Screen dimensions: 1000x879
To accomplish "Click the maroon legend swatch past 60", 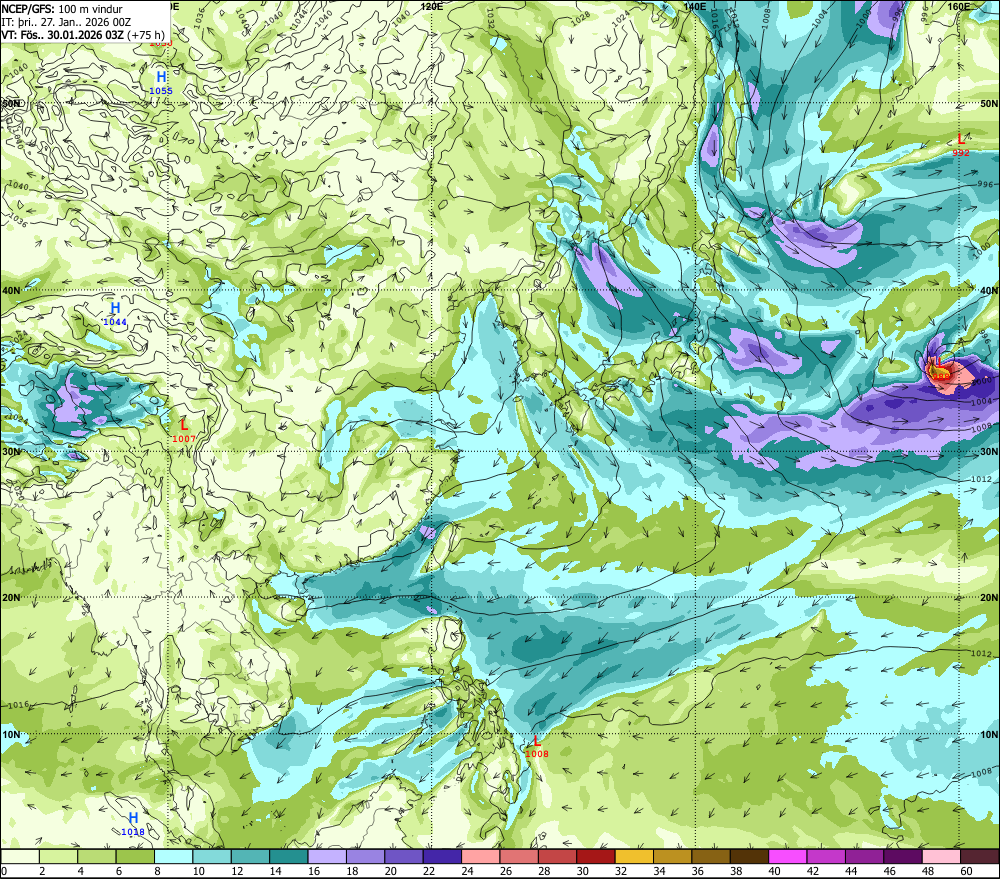I will (x=979, y=857).
